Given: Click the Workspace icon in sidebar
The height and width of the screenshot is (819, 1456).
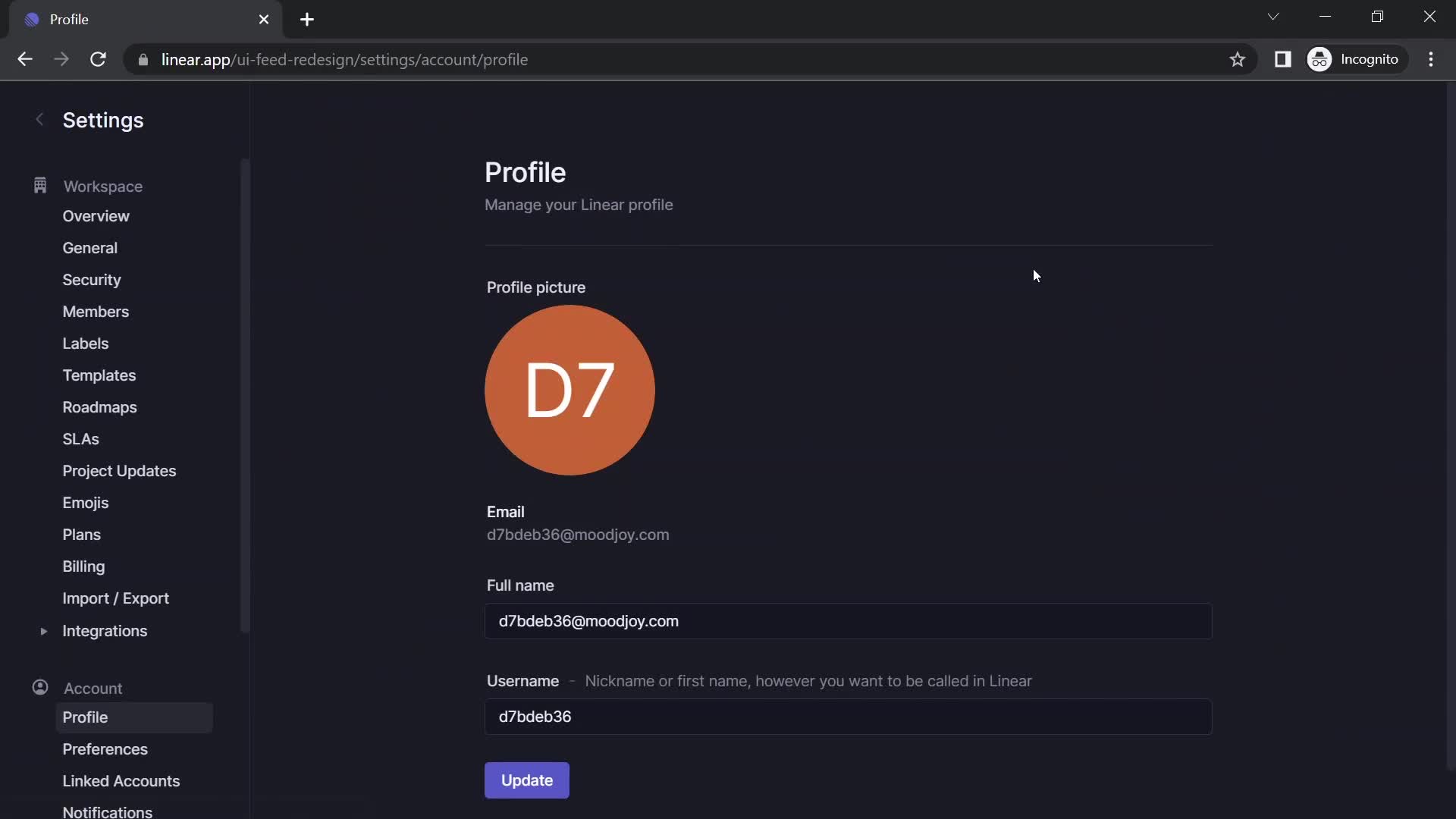Looking at the screenshot, I should pyautogui.click(x=40, y=186).
